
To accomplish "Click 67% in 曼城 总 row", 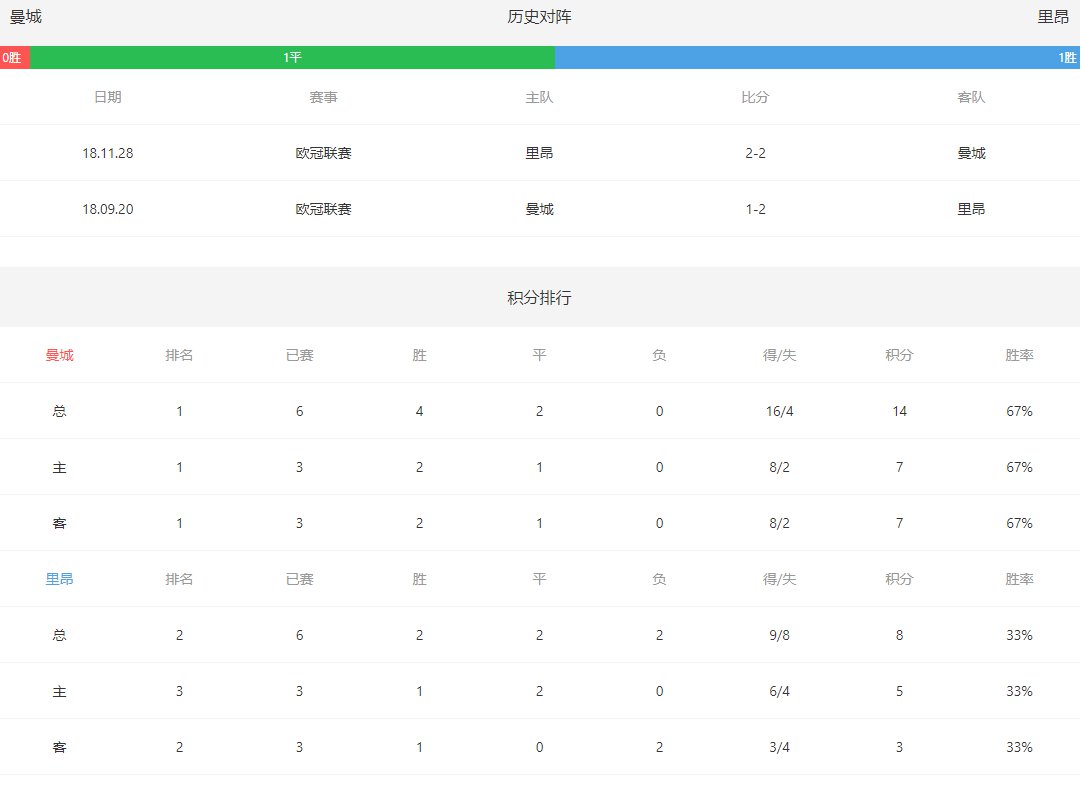I will click(1019, 412).
